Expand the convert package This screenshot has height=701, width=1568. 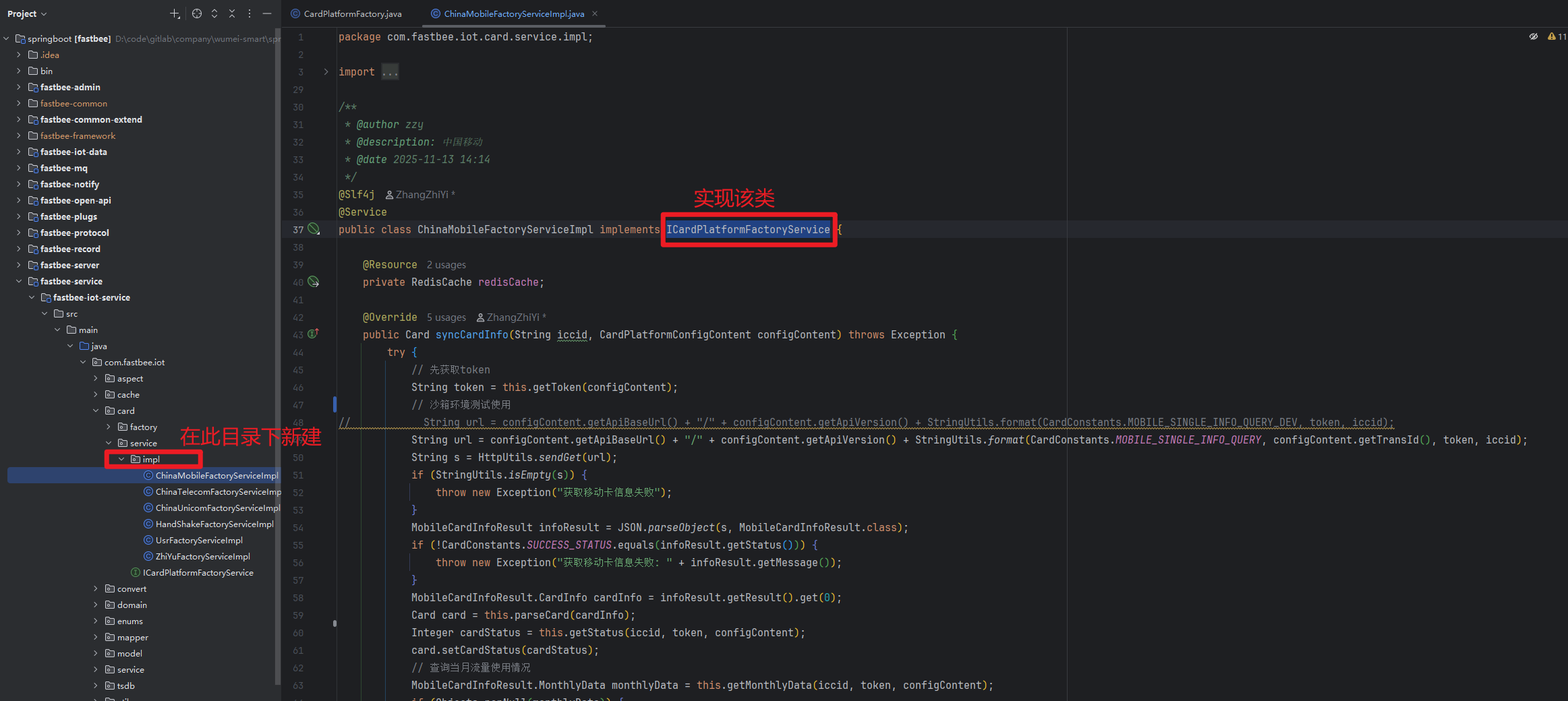pos(96,588)
